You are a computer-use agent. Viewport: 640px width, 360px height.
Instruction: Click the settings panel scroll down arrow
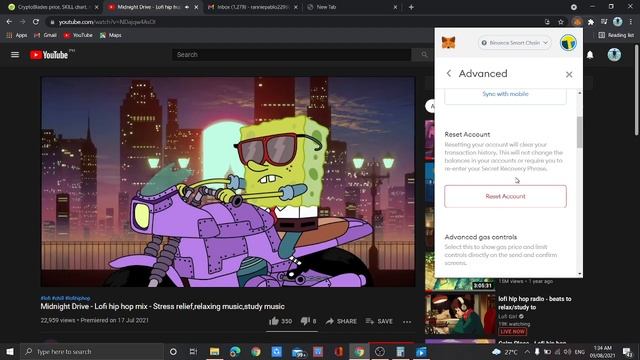click(x=579, y=274)
